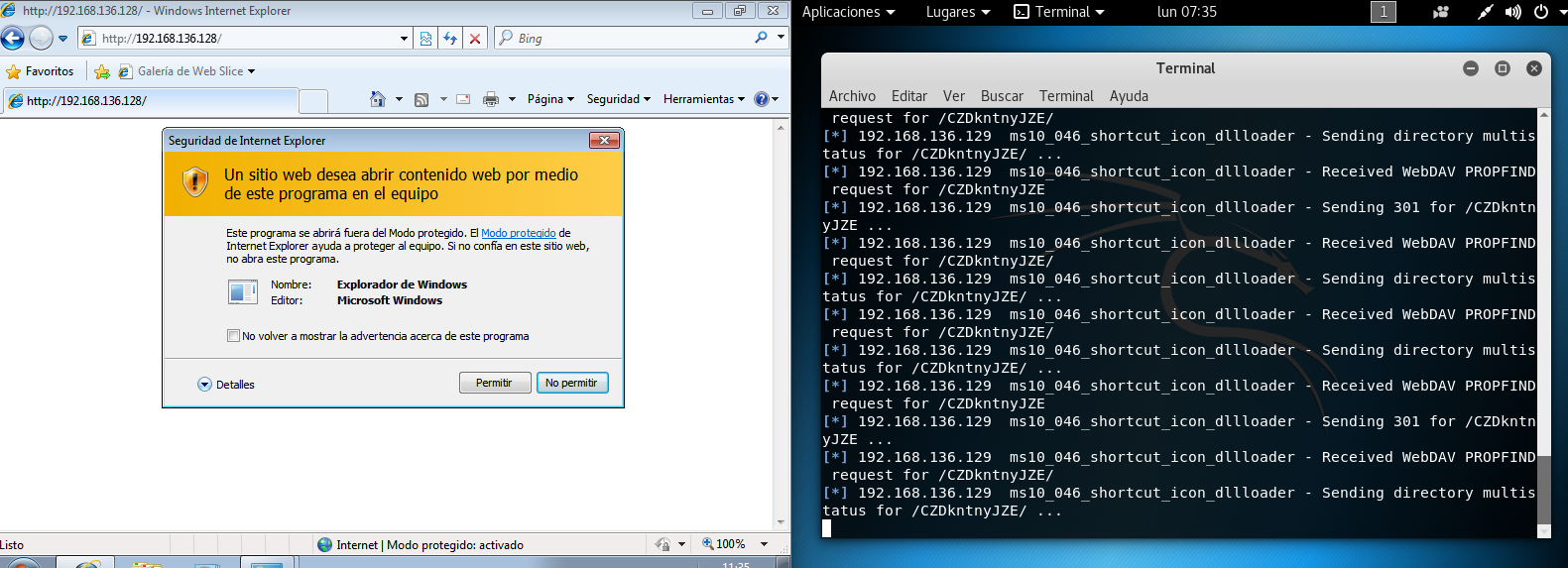Maximize the Terminal window
The width and height of the screenshot is (1568, 568).
pos(1503,68)
